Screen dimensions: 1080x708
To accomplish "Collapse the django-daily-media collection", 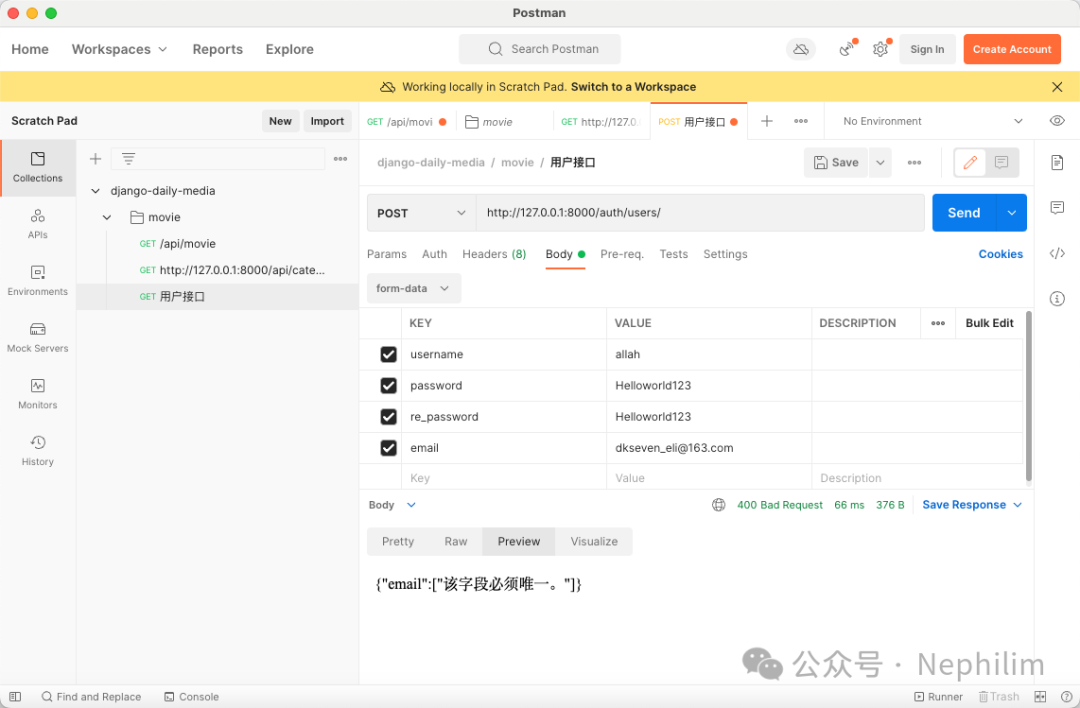I will point(96,191).
